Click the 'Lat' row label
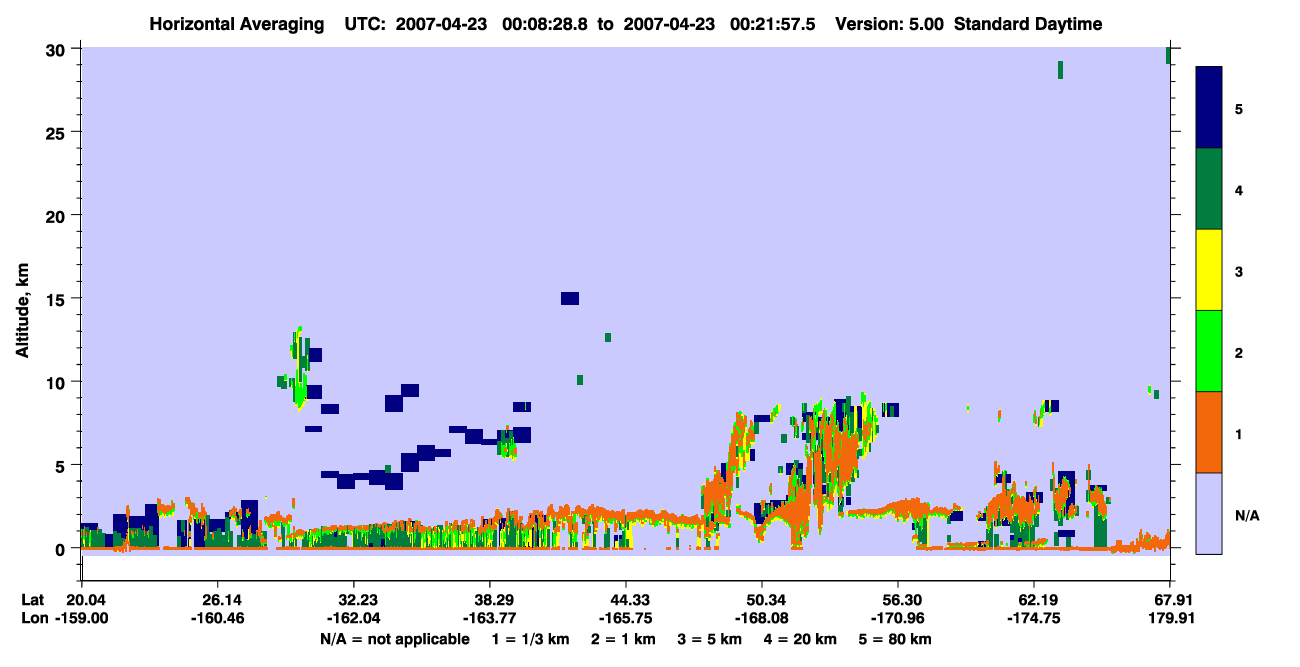Screen dimensions: 1300x667 pyautogui.click(x=32, y=600)
